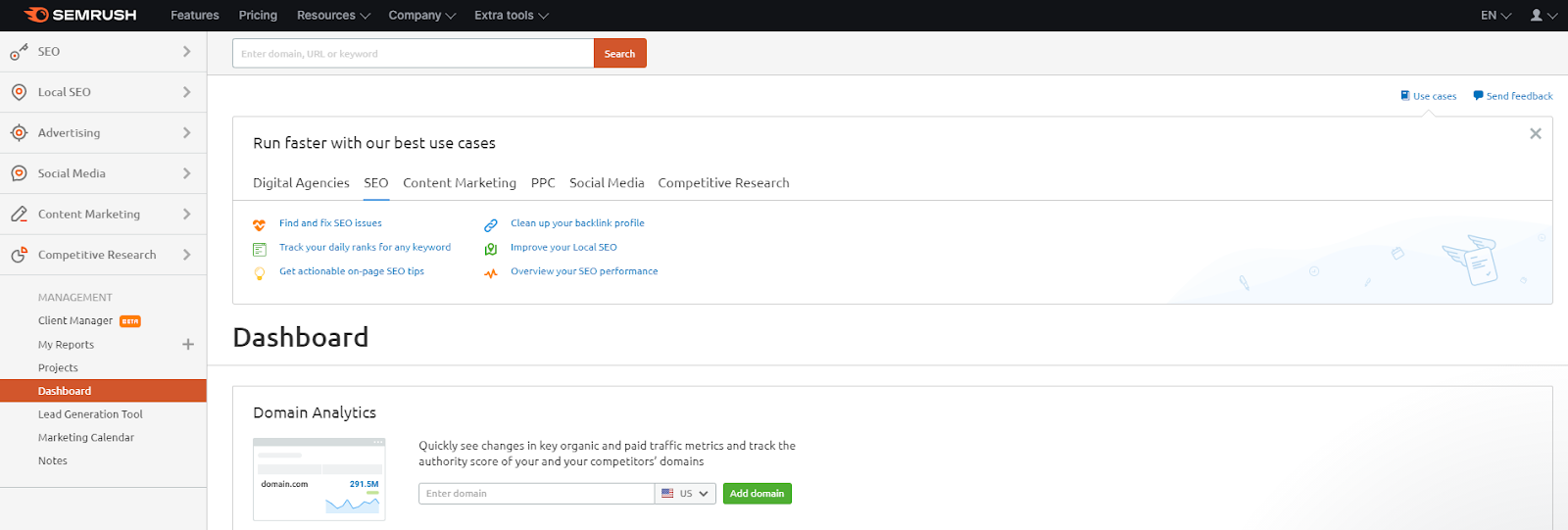Click the Social Media chat icon
The width and height of the screenshot is (1568, 530).
19,173
